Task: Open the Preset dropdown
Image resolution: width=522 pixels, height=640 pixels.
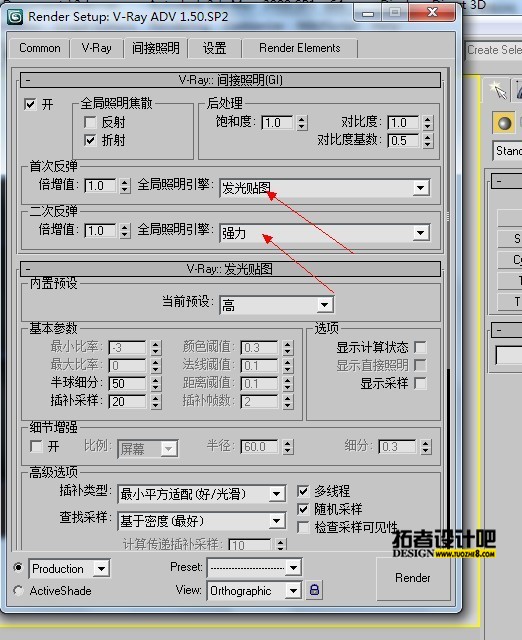Action: pyautogui.click(x=254, y=567)
